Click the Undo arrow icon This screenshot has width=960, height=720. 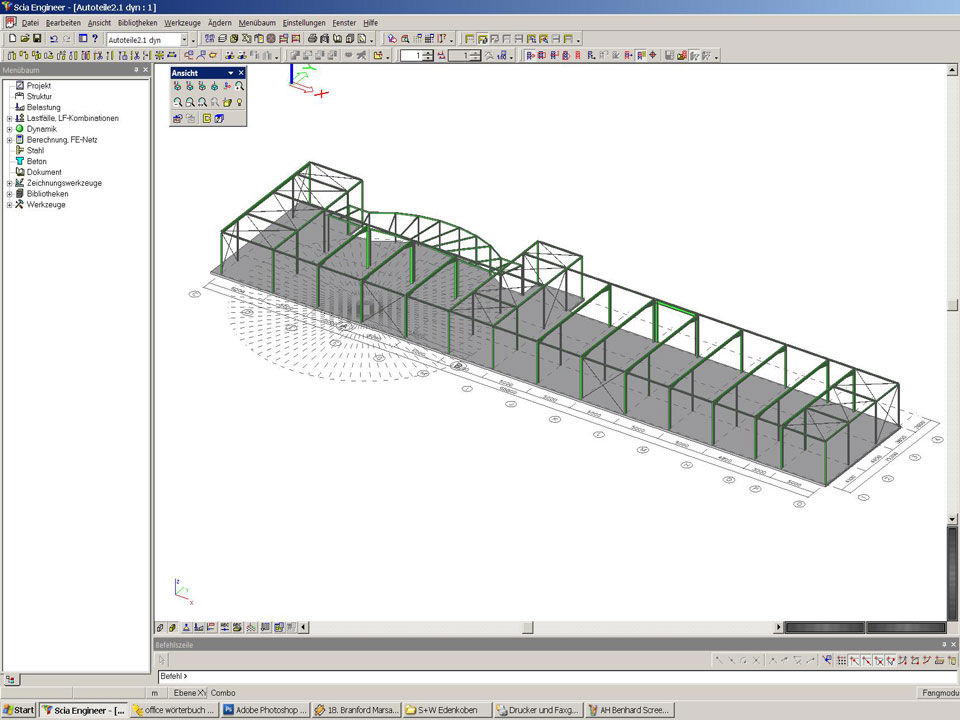54,39
